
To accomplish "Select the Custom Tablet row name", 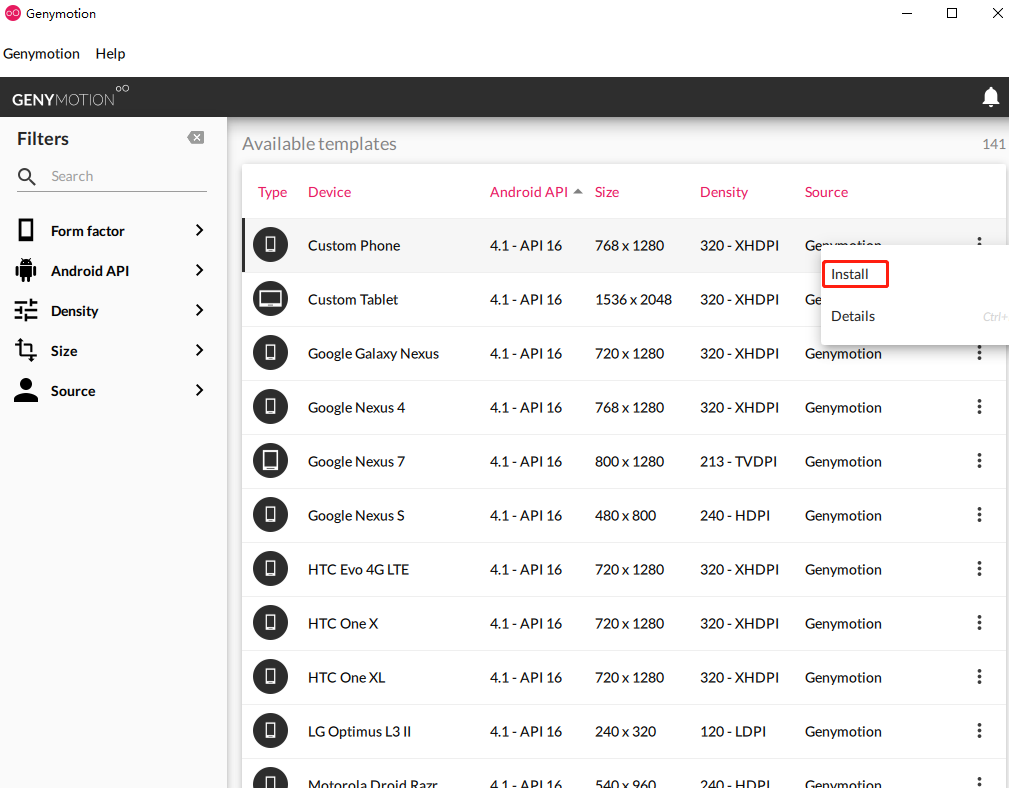I will [353, 299].
